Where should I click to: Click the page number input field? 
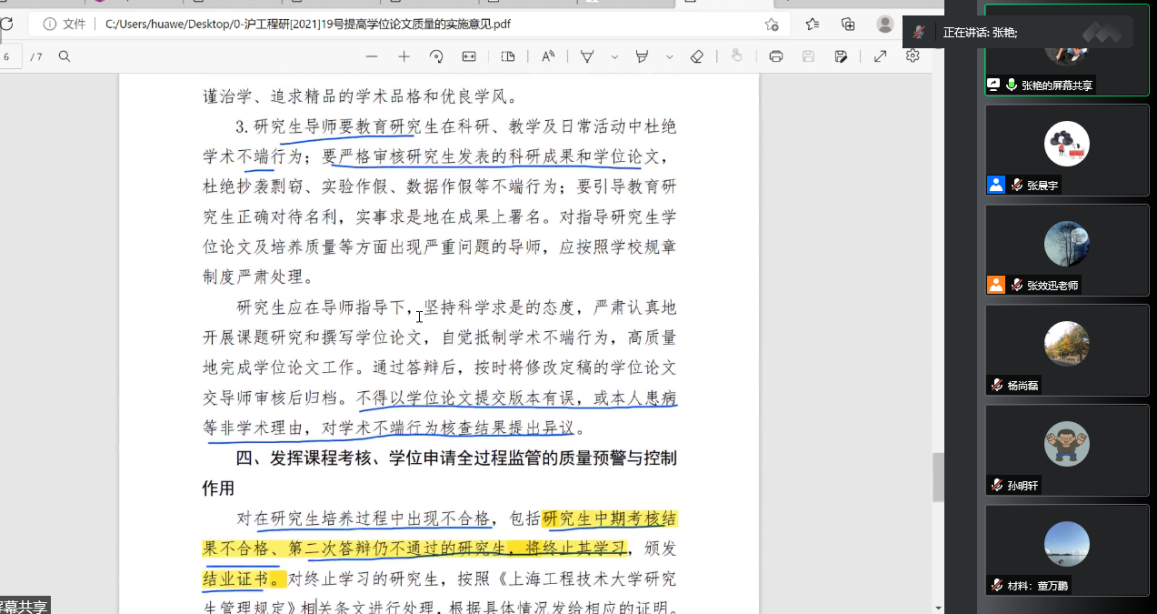(8, 57)
